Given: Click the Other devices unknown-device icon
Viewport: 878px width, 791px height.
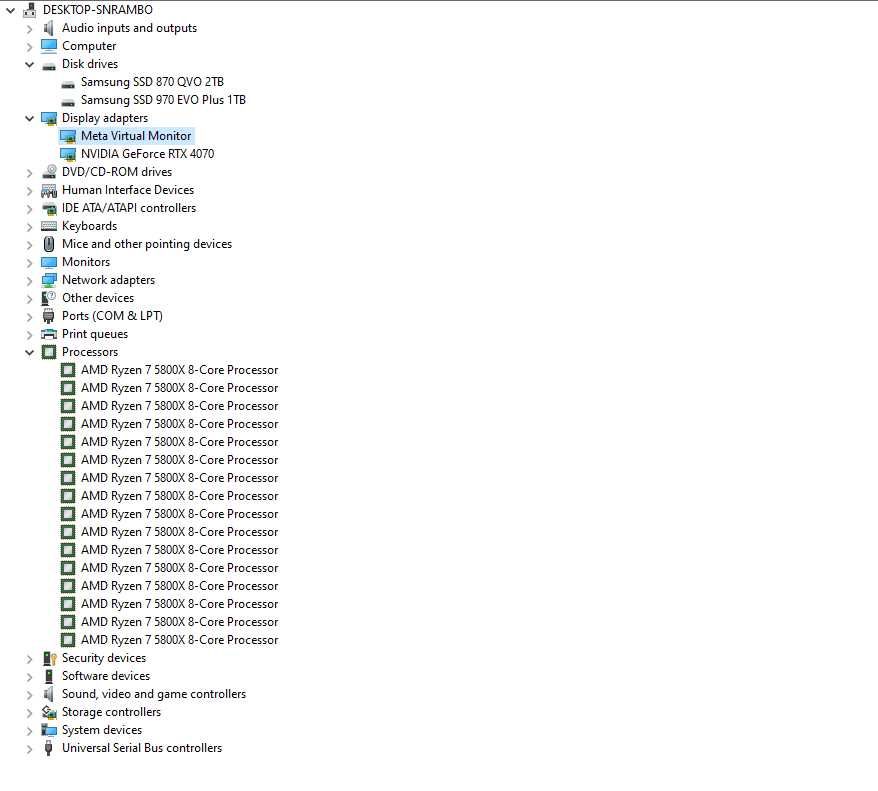Looking at the screenshot, I should tap(49, 298).
